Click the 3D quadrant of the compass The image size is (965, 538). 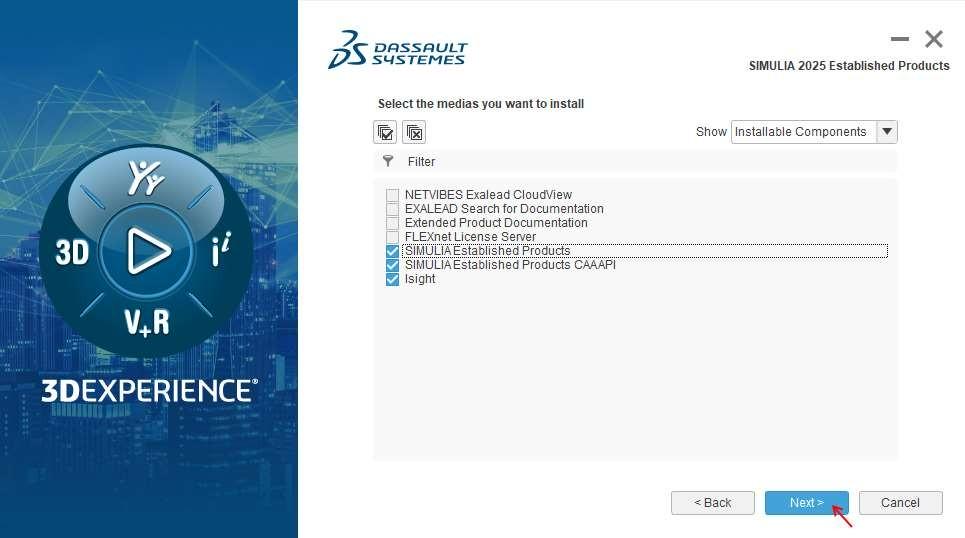click(72, 252)
